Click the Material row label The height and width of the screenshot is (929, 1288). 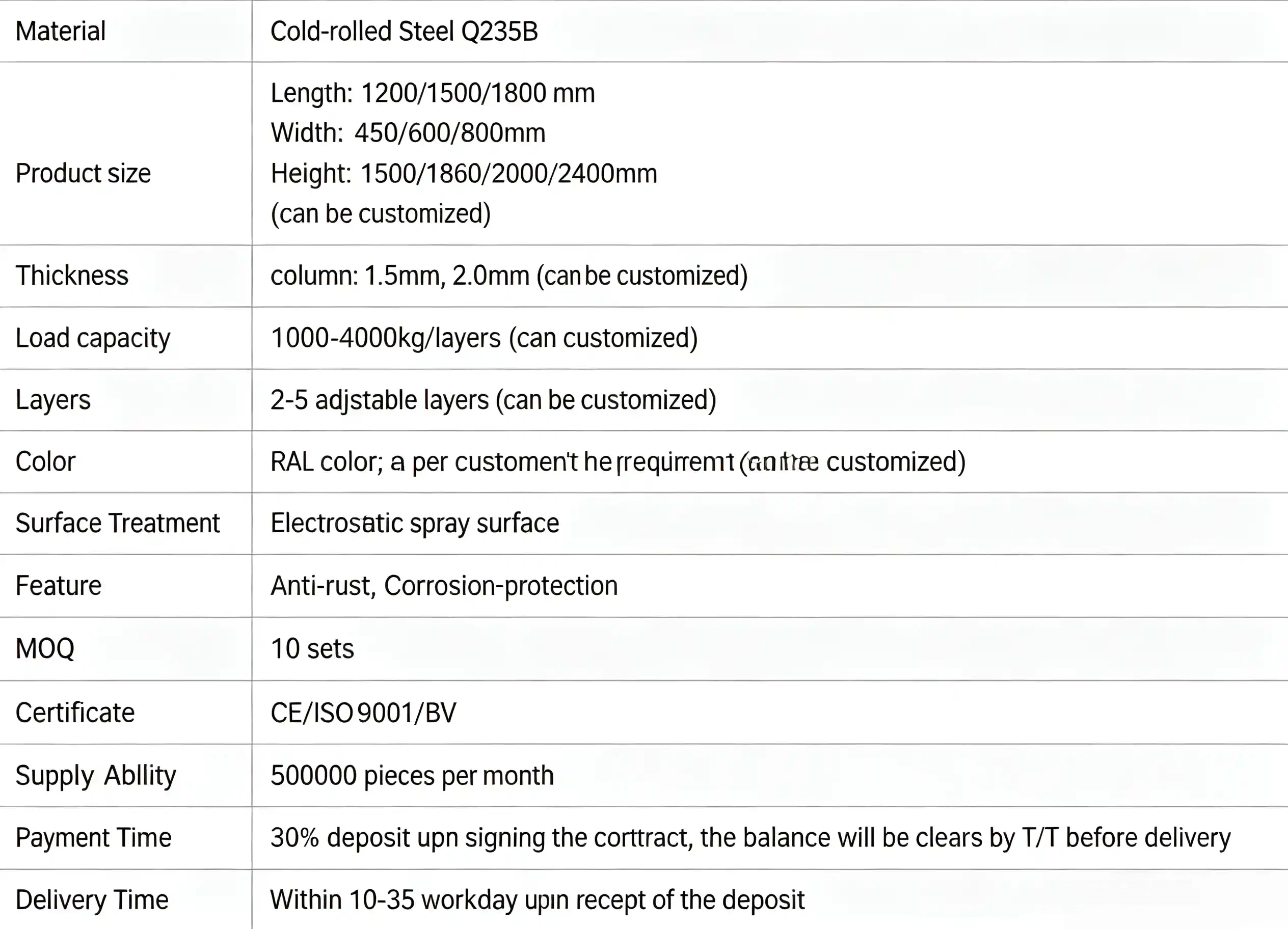pyautogui.click(x=60, y=31)
